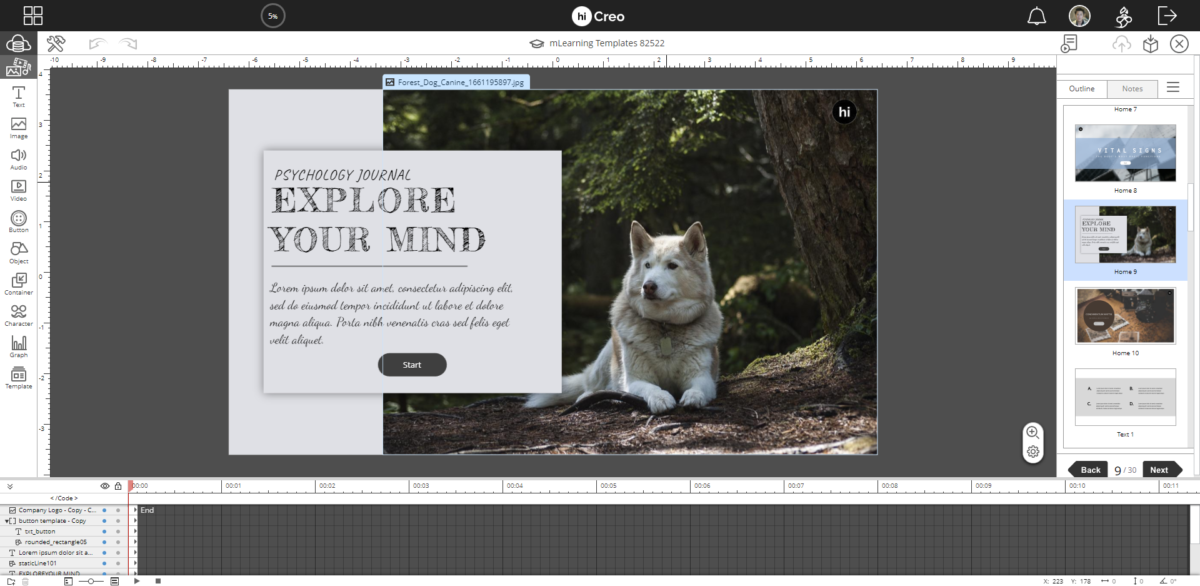
Task: Select the rounded_rectangle05 layer
Action: 57,542
